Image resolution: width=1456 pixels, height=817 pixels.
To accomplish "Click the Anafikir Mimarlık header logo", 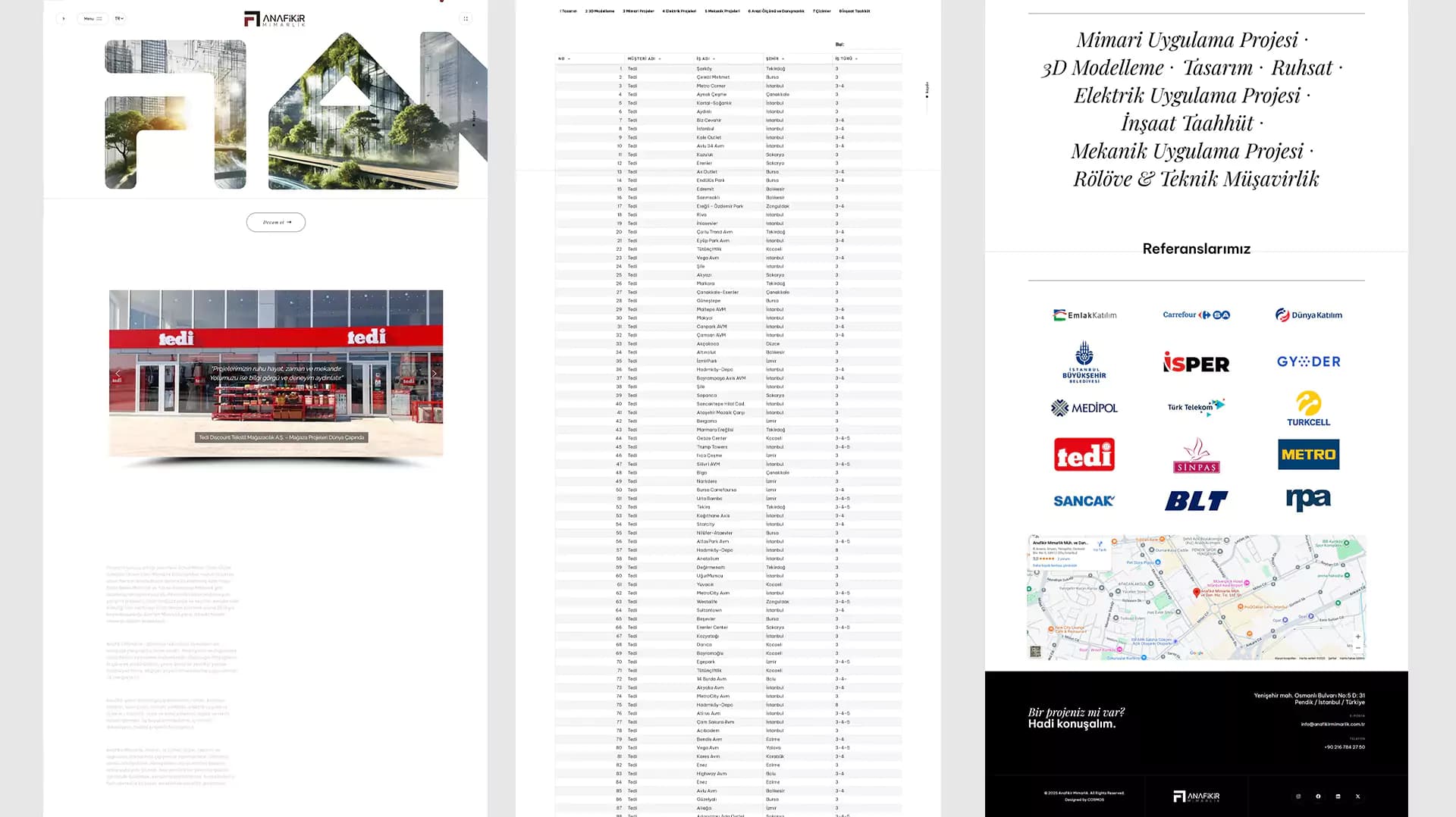I will click(275, 19).
